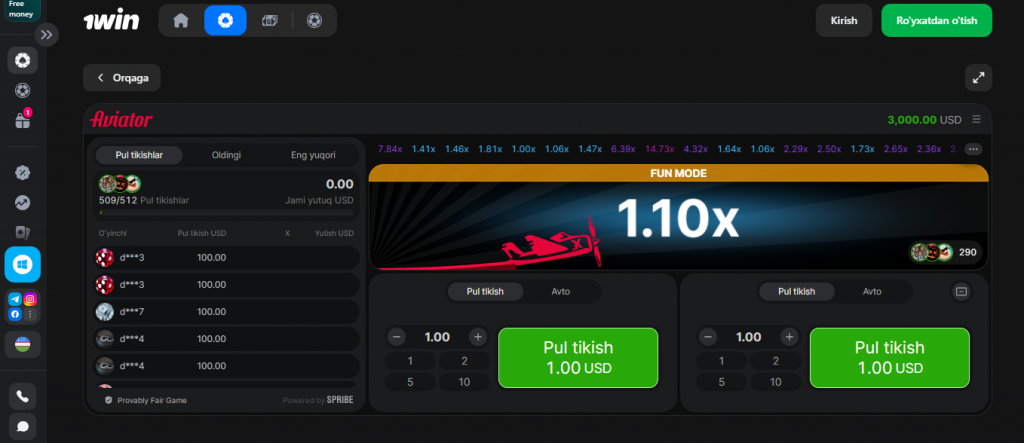Open the soccer ball icon in top nav
Image resolution: width=1024 pixels, height=443 pixels.
coord(314,20)
